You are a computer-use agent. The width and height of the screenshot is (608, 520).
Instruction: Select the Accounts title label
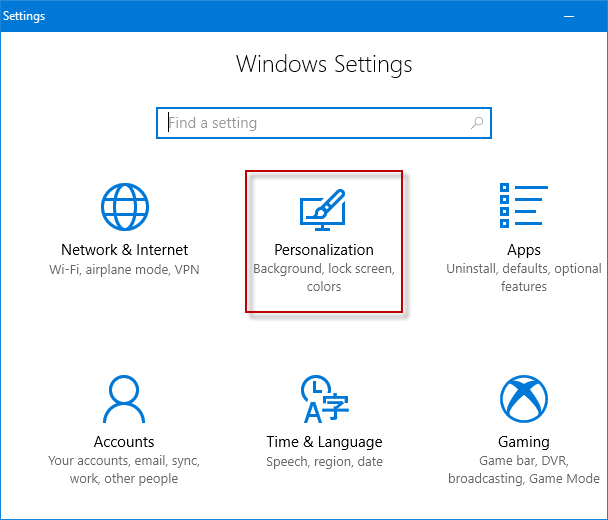[x=124, y=442]
